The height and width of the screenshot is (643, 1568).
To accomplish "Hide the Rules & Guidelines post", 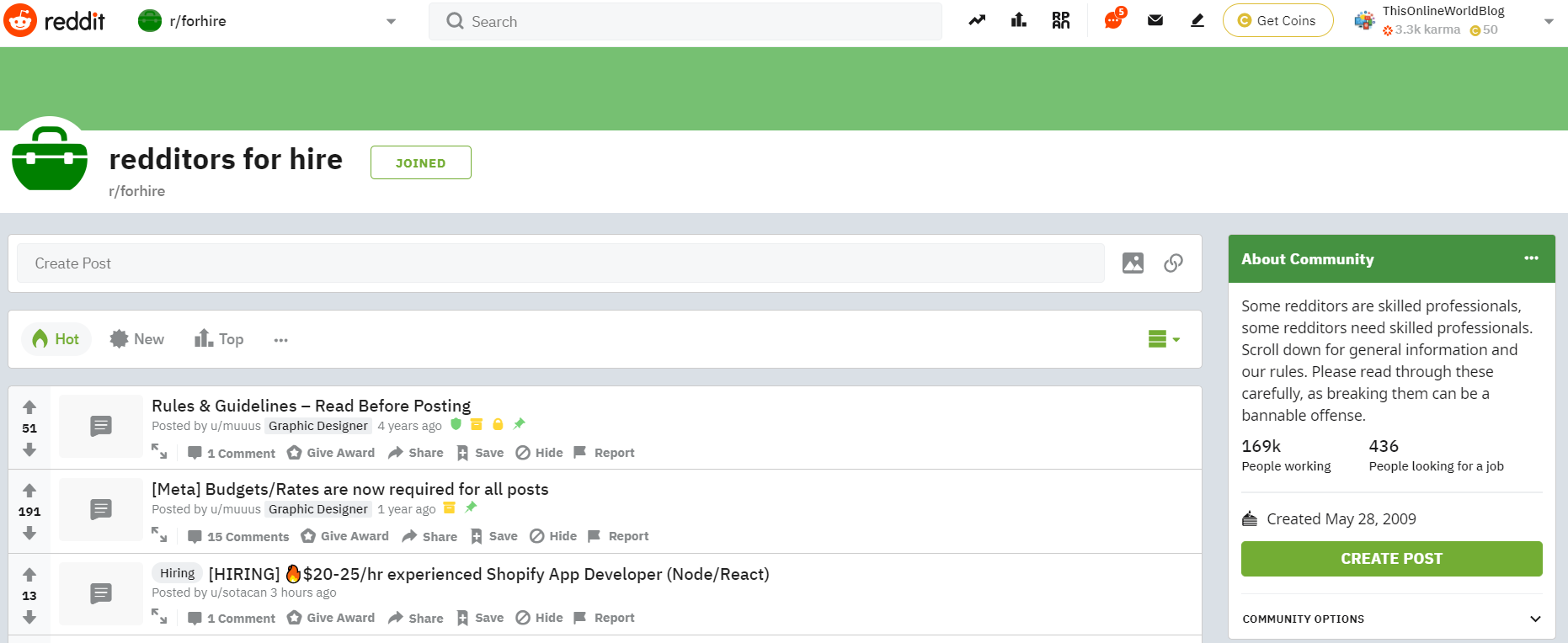I will click(x=539, y=453).
